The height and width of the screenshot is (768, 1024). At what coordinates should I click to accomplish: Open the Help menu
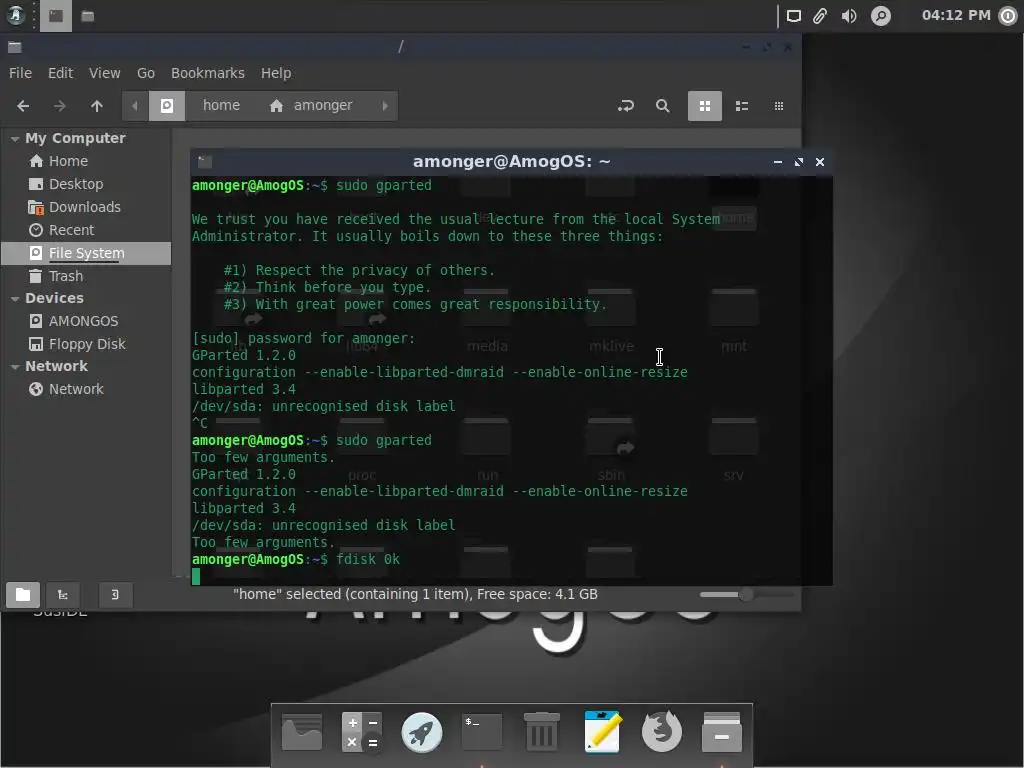coord(276,73)
